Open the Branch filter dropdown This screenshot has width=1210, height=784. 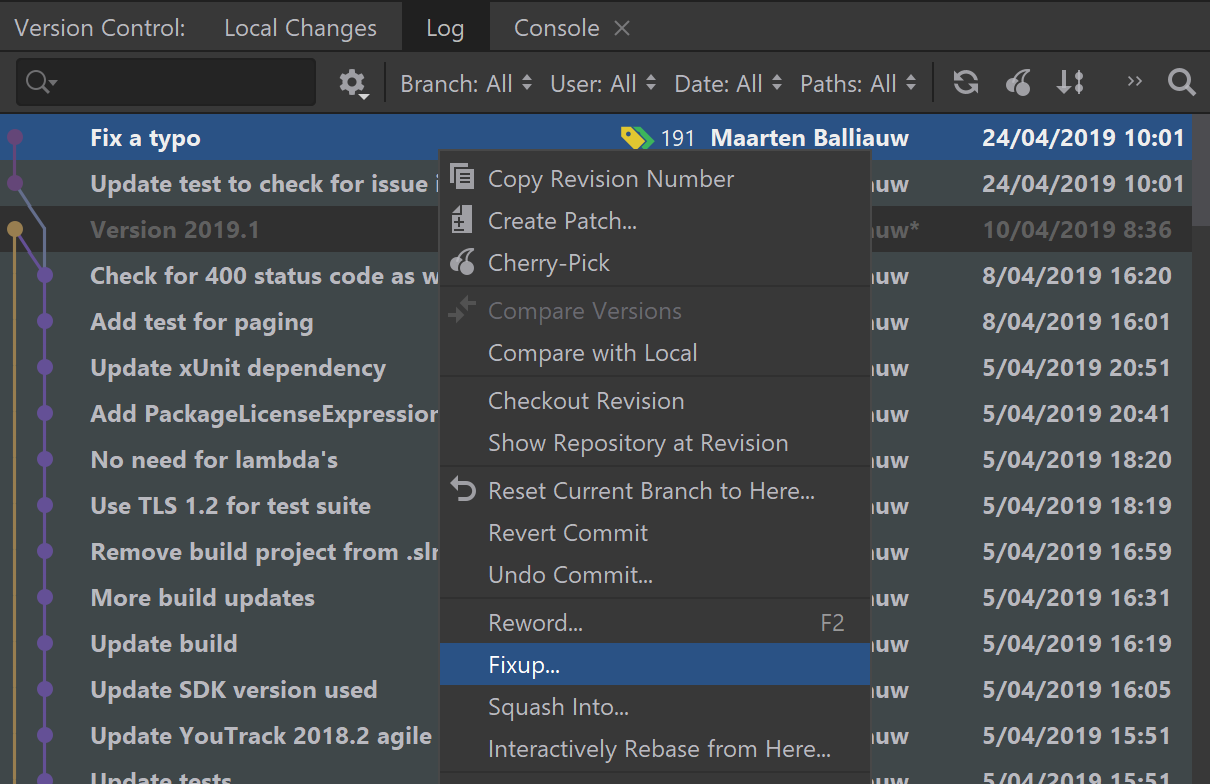tap(466, 84)
